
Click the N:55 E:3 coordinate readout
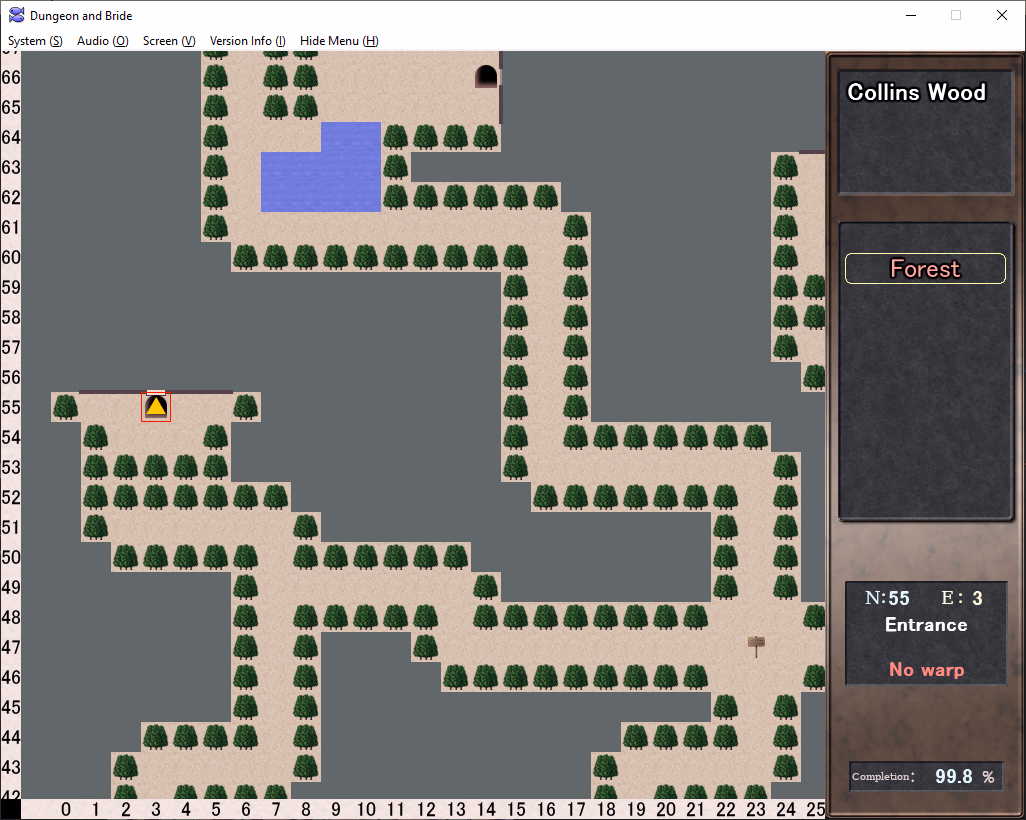click(x=925, y=598)
